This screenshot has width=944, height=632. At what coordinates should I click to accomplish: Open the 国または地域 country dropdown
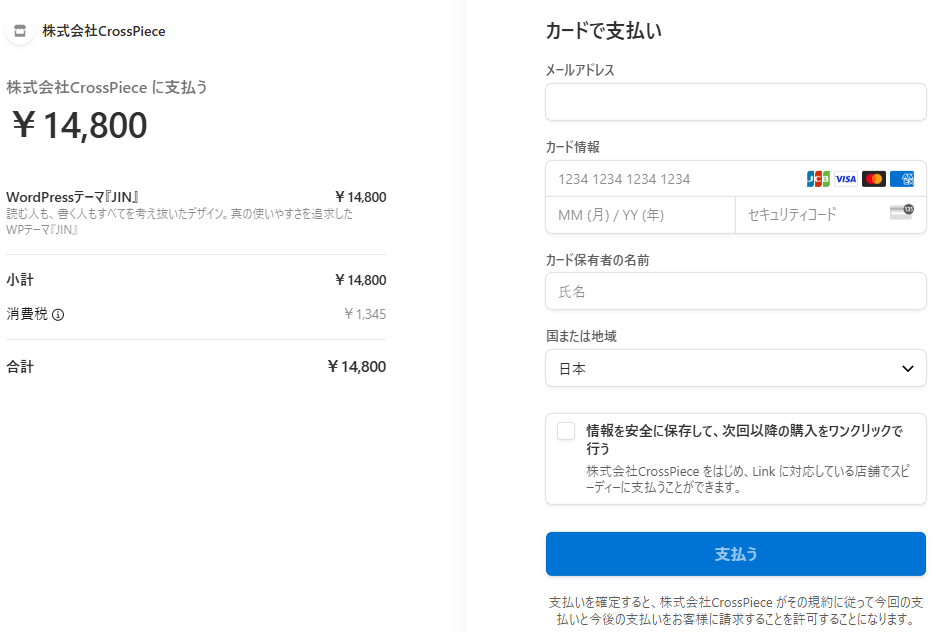tap(736, 368)
